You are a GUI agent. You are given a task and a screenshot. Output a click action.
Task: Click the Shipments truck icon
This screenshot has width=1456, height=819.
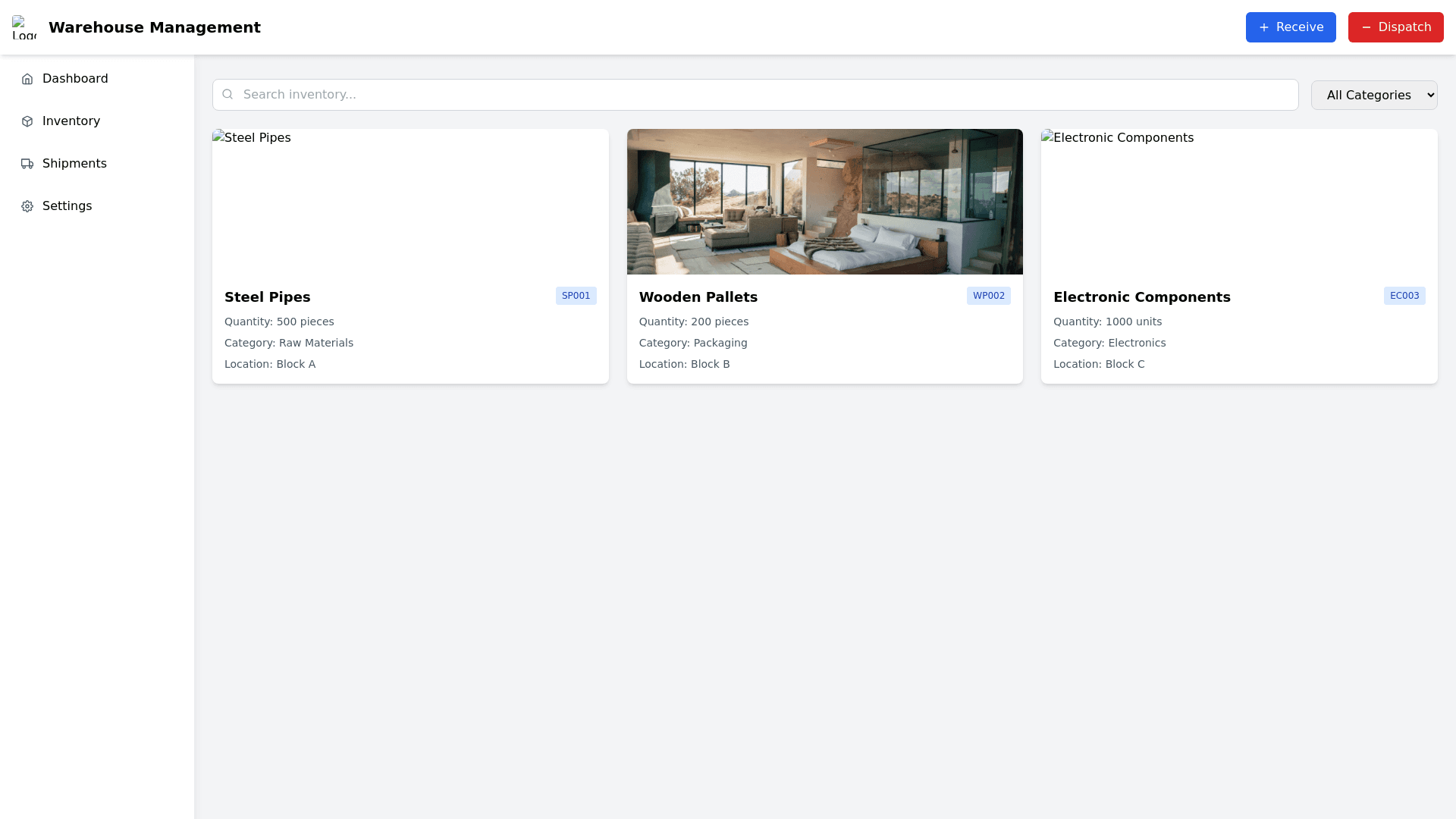(x=27, y=164)
